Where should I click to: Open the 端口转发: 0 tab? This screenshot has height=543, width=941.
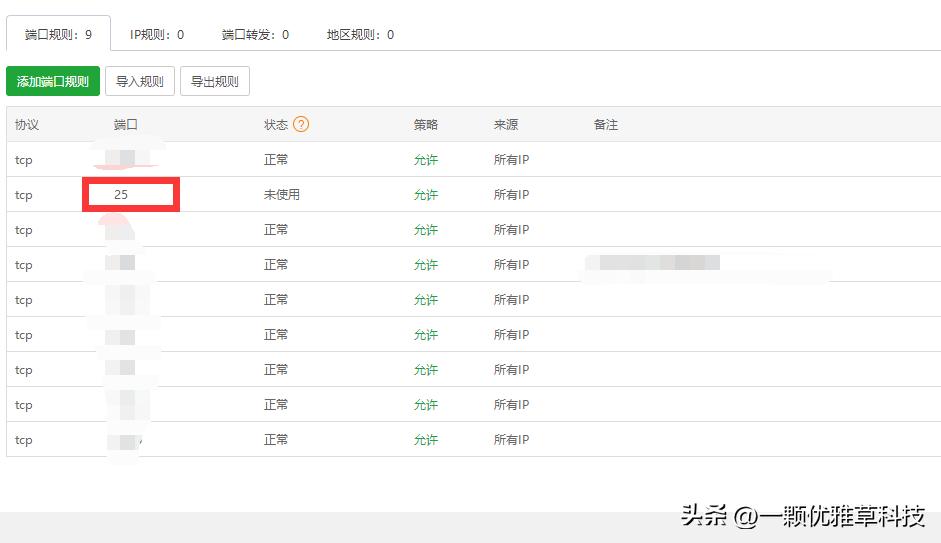pos(255,35)
